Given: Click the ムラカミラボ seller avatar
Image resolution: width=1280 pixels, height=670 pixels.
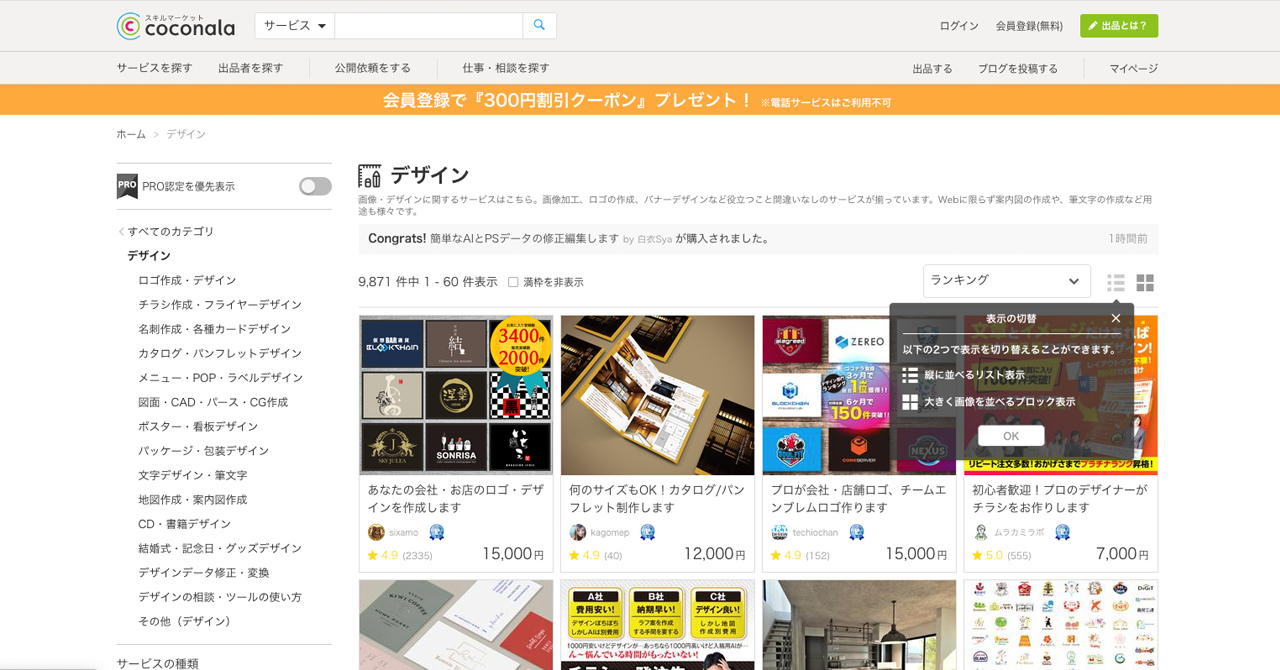Looking at the screenshot, I should coord(981,532).
